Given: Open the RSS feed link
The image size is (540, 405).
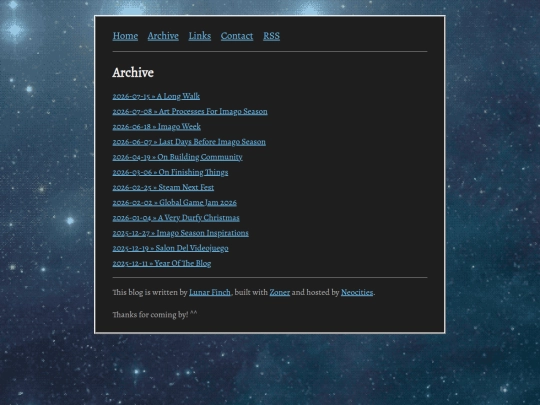Looking at the screenshot, I should (271, 36).
